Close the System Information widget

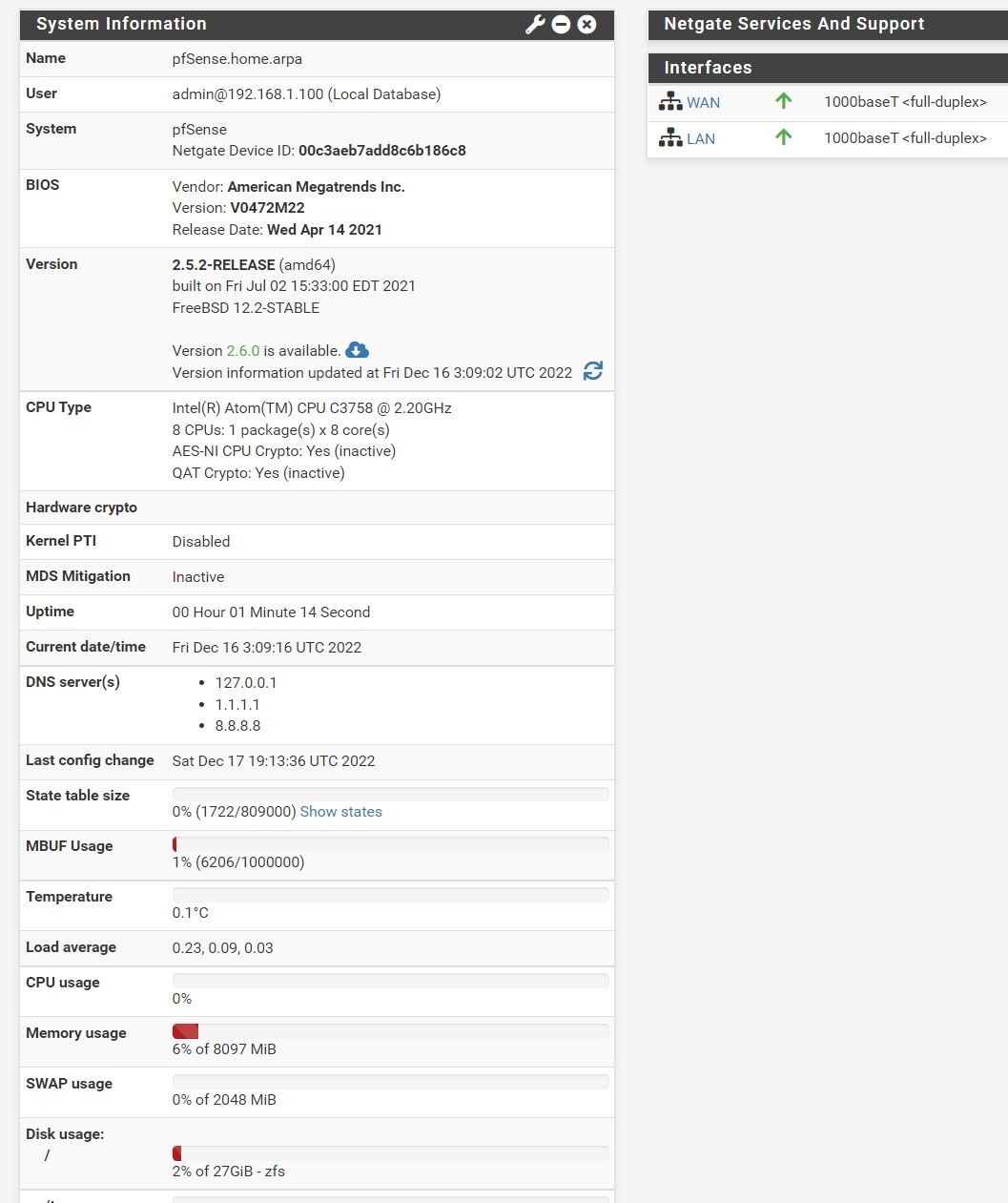587,25
